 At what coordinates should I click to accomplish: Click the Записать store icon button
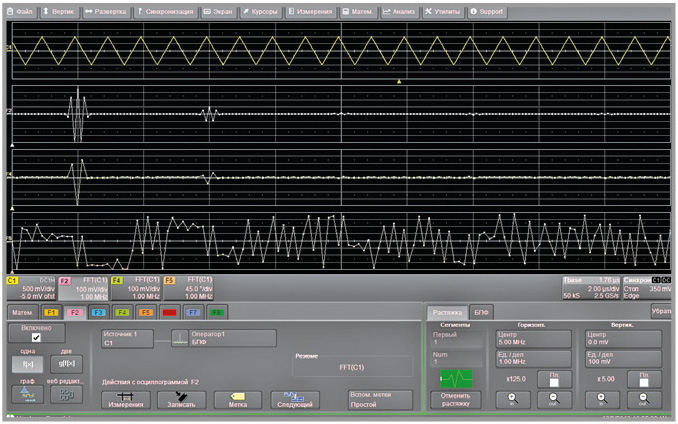pos(181,399)
